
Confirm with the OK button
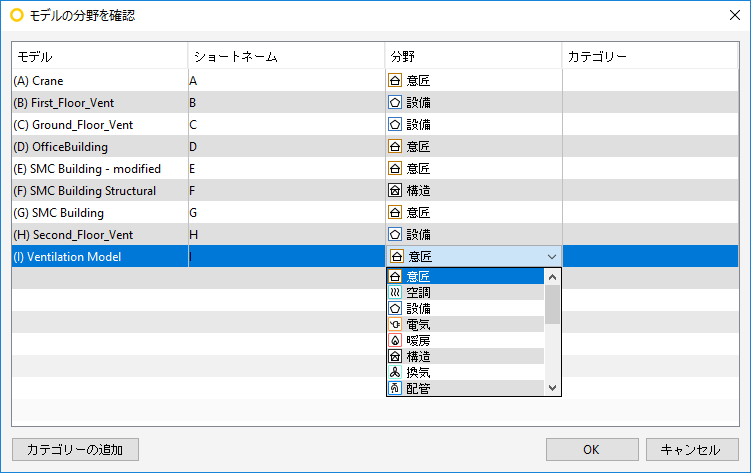(x=592, y=450)
